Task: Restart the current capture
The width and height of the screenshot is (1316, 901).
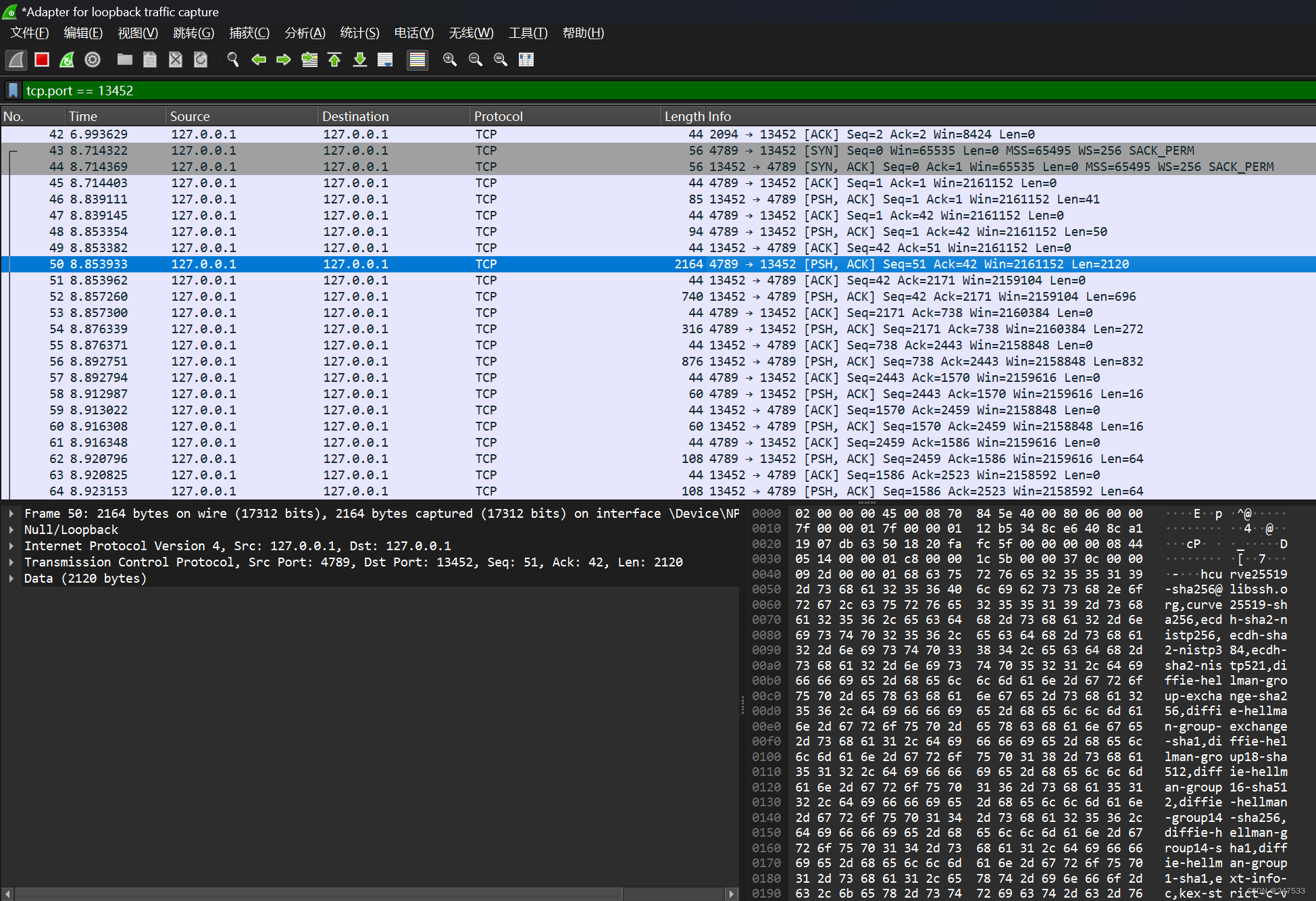Action: click(67, 59)
